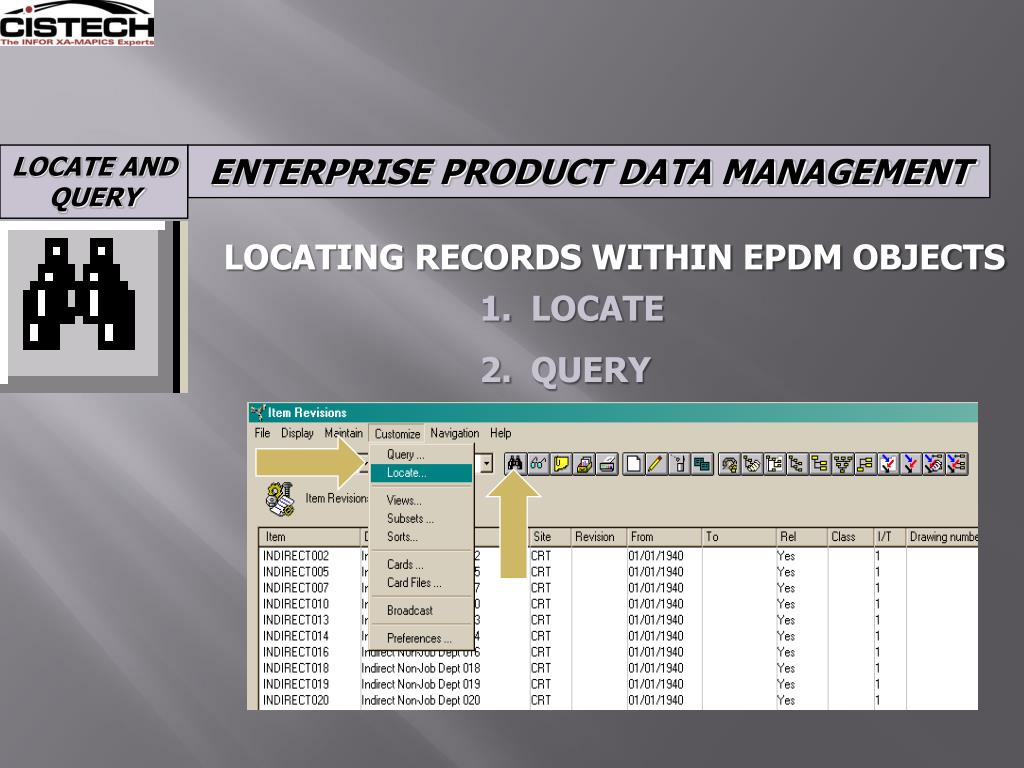
Task: Select the INDIRECT020 row
Action: coord(618,700)
